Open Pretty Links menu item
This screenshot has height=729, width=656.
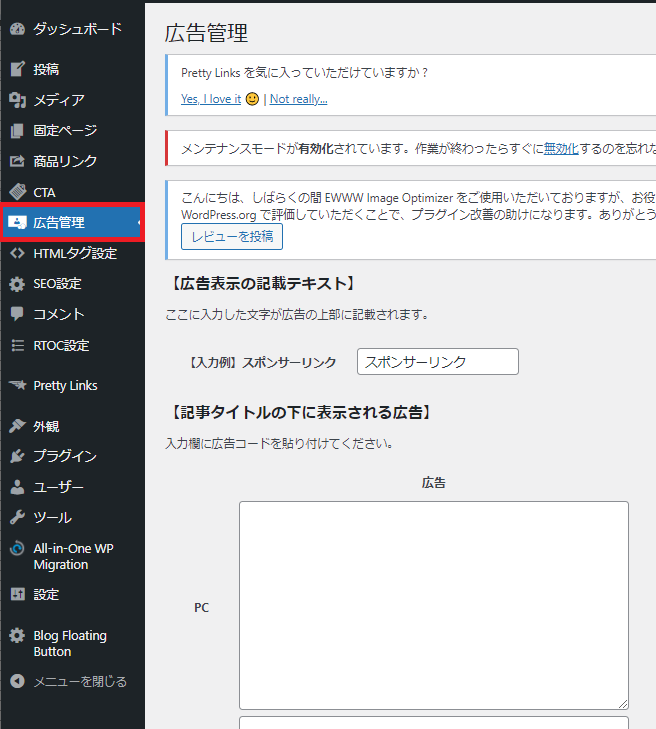[x=73, y=385]
